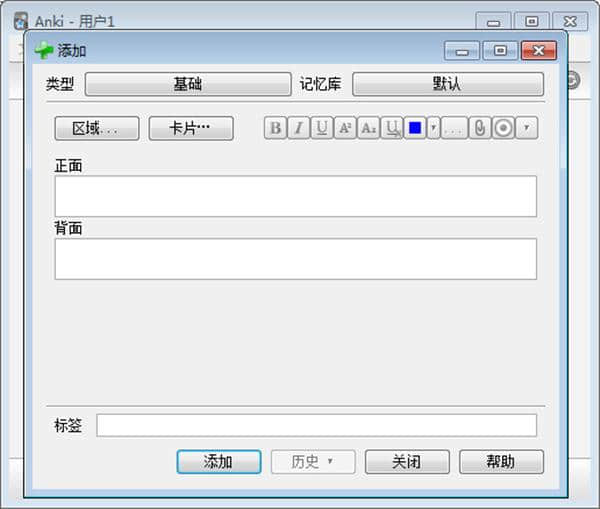Image resolution: width=600 pixels, height=509 pixels.
Task: Change note type via 基础 button
Action: point(188,84)
